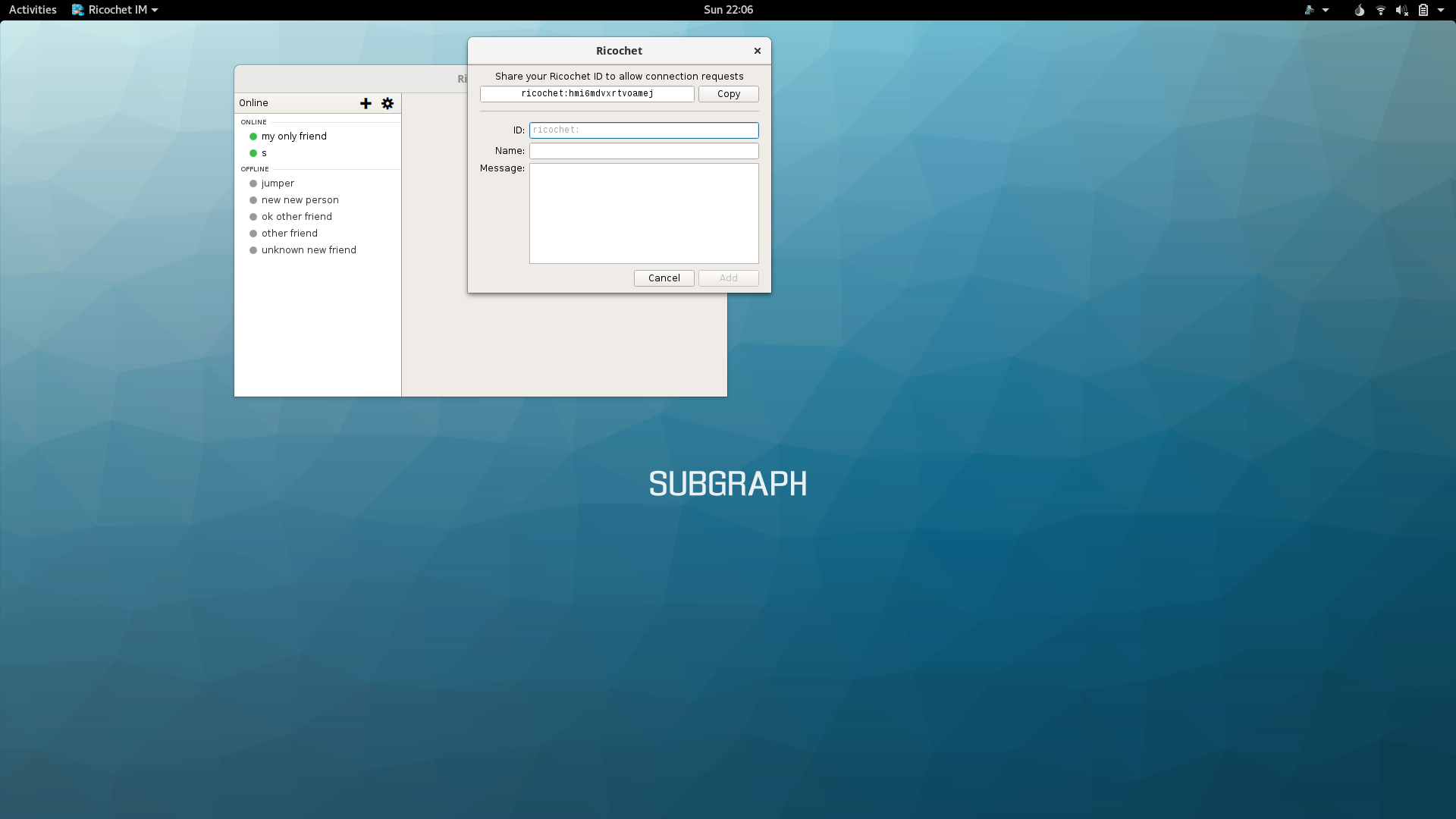Click green status dot beside my only friend
The height and width of the screenshot is (819, 1456).
pos(253,136)
